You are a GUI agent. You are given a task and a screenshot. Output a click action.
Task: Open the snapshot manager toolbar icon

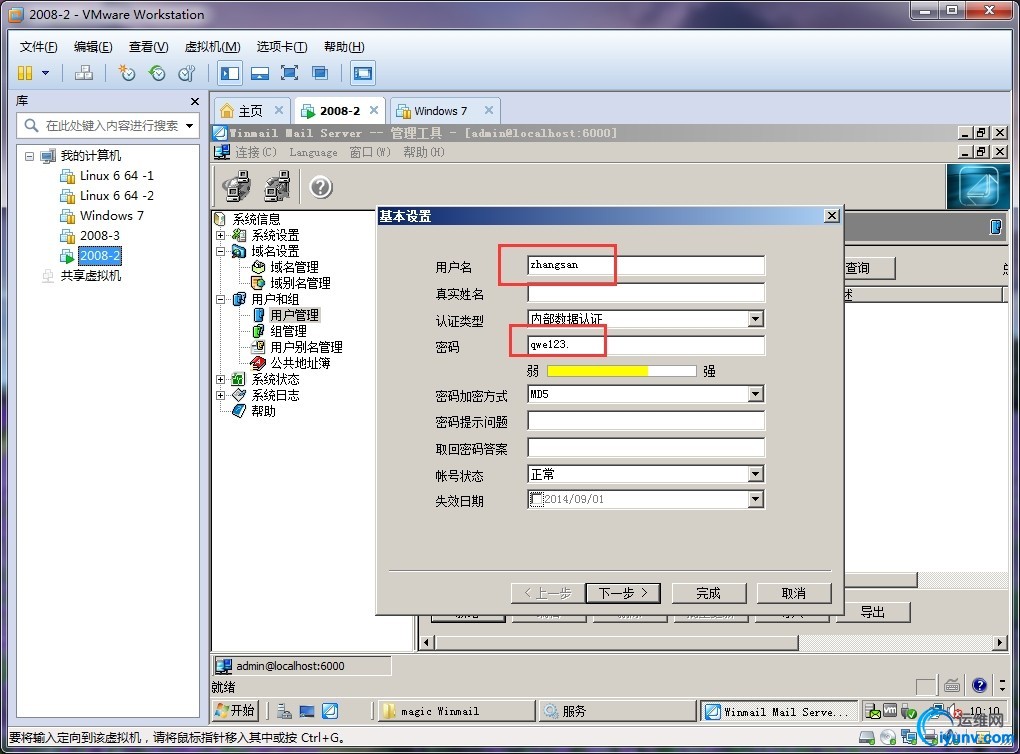tap(187, 73)
